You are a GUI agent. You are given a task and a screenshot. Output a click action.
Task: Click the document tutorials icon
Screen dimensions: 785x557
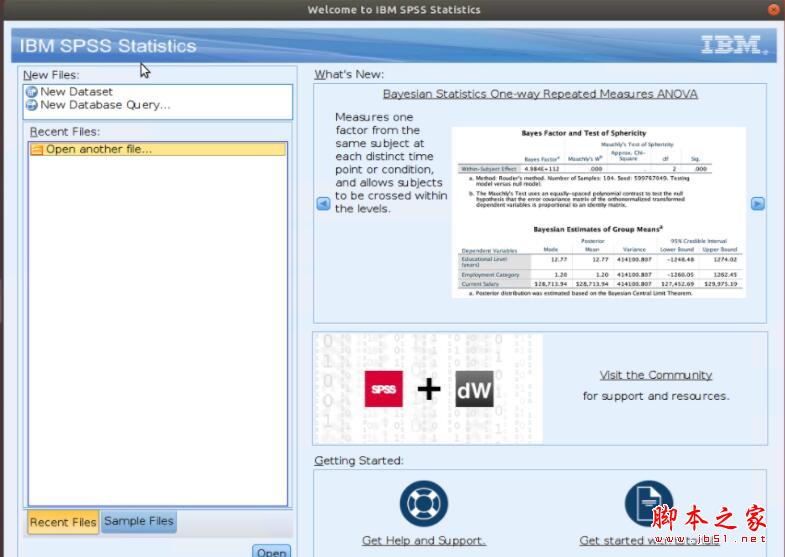(648, 503)
